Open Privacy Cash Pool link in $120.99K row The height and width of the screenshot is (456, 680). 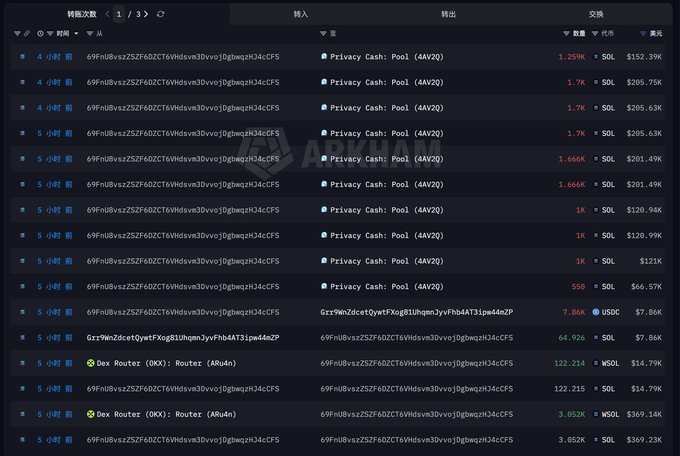[x=387, y=235]
